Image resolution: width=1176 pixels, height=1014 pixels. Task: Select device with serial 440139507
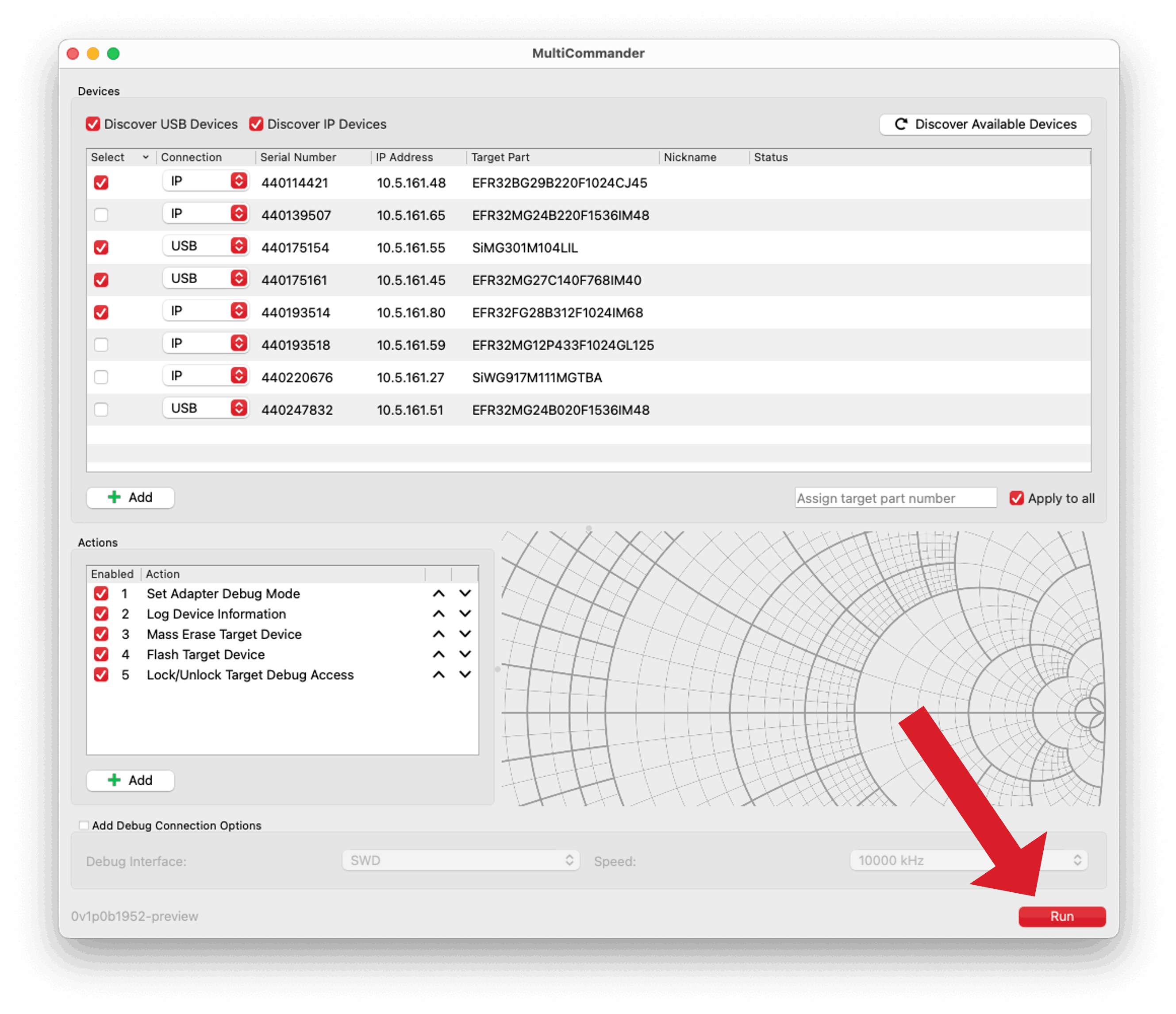pos(101,215)
